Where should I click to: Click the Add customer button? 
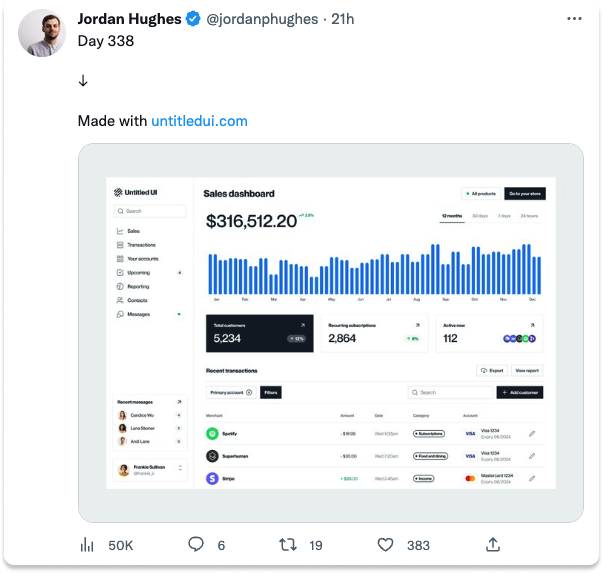(x=520, y=392)
